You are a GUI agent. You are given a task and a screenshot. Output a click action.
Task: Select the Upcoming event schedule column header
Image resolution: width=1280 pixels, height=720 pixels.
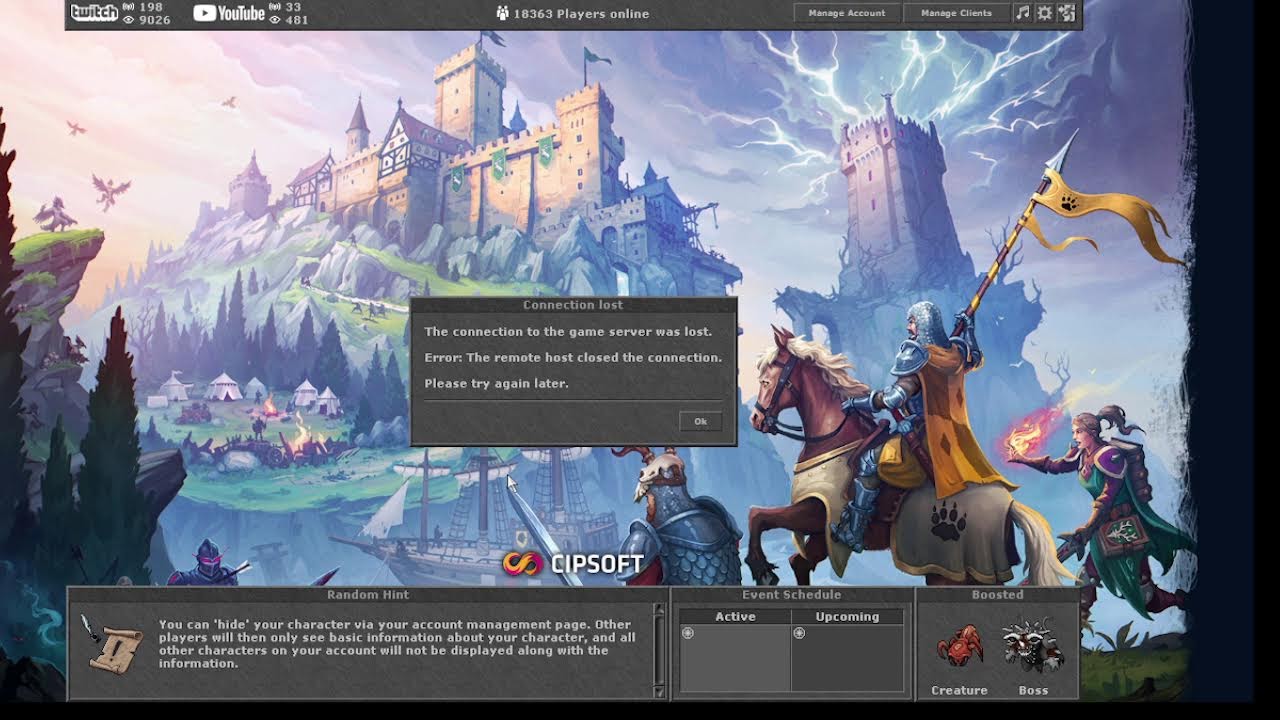coord(847,617)
